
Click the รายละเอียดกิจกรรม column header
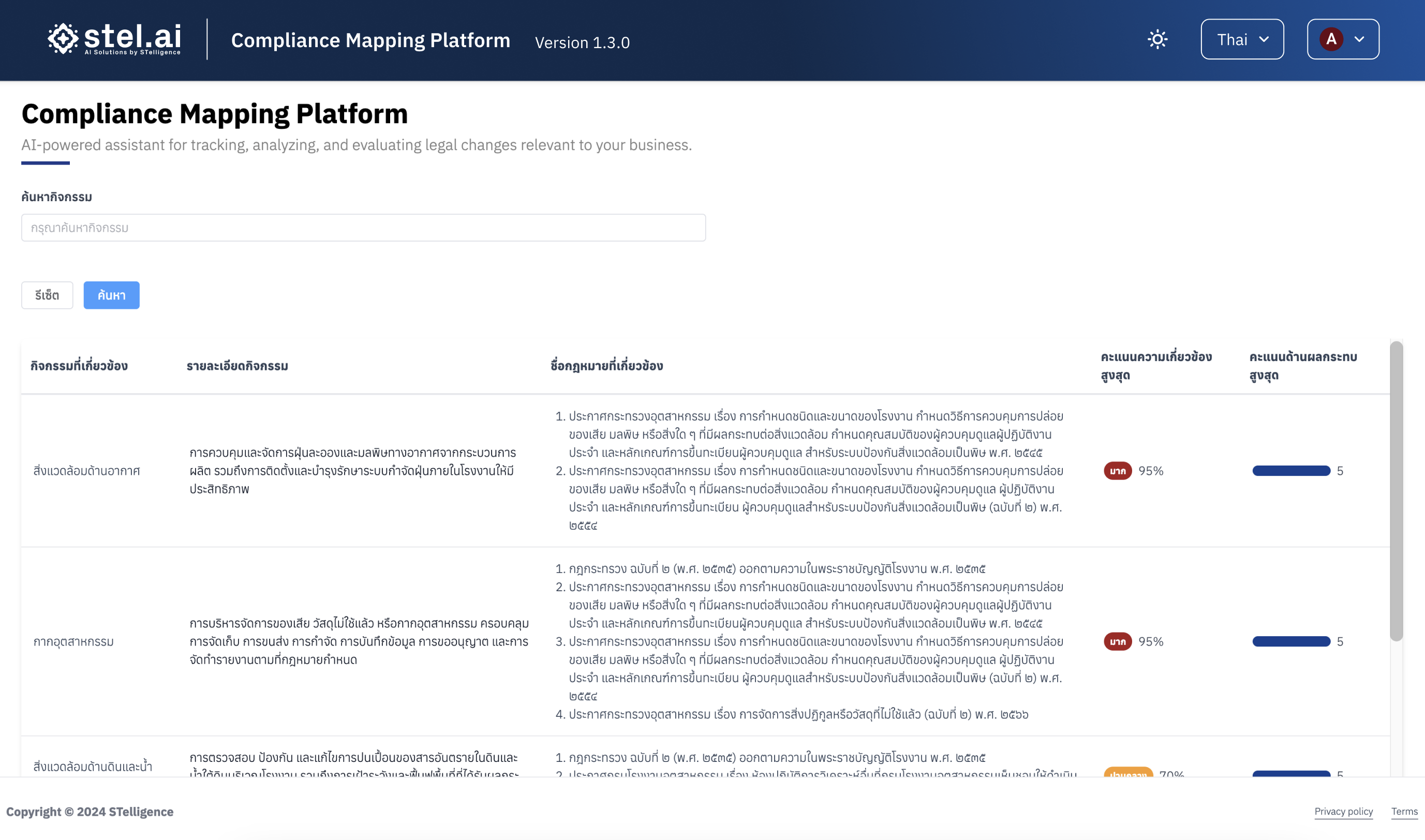tap(237, 366)
